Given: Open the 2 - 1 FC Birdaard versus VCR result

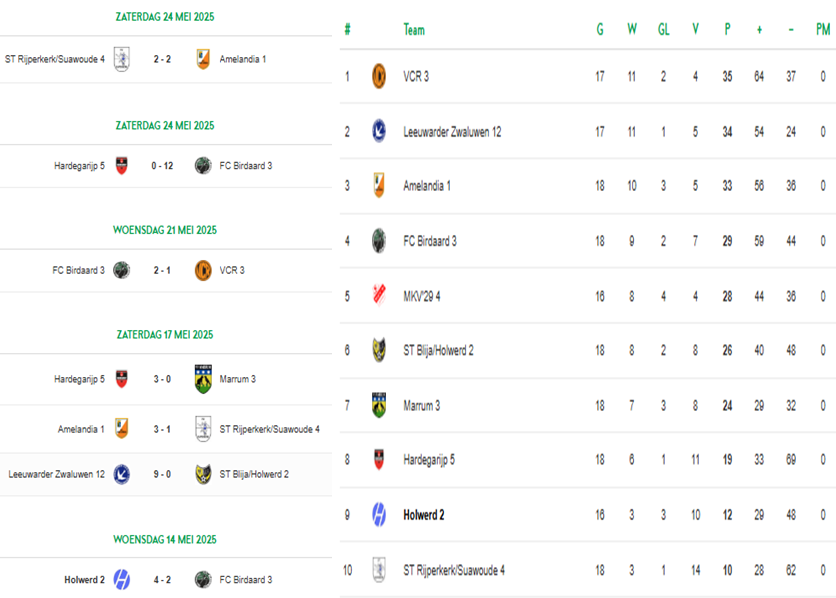Looking at the screenshot, I should click(x=162, y=270).
